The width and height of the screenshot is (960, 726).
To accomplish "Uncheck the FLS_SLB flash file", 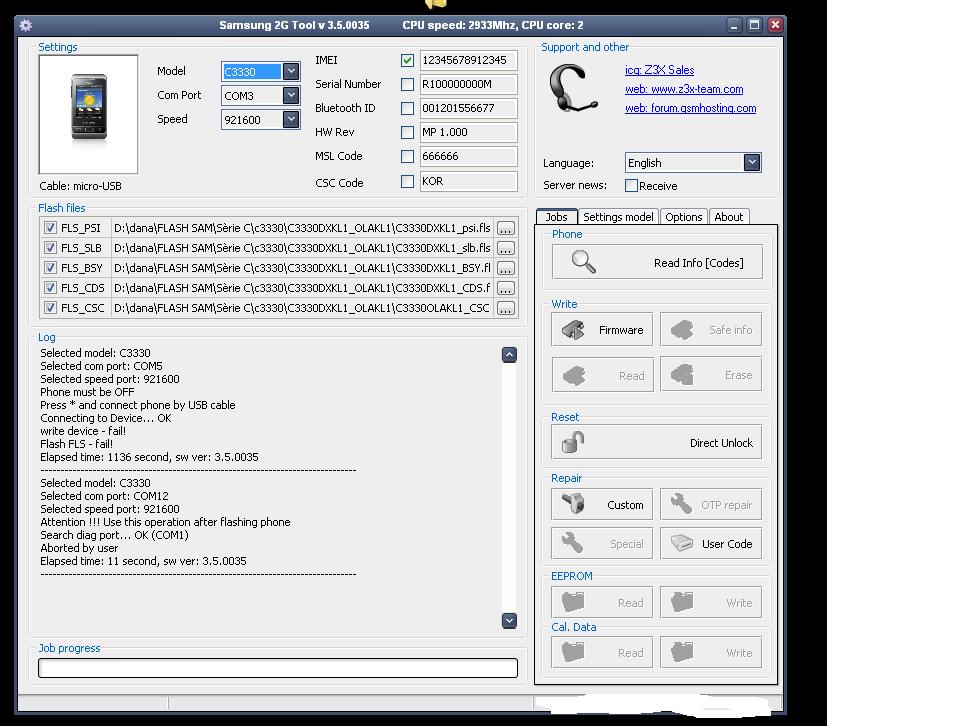I will point(51,248).
